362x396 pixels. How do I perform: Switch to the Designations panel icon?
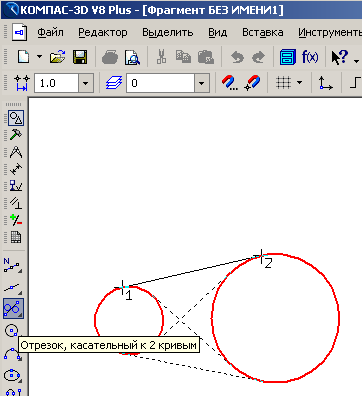(16, 186)
